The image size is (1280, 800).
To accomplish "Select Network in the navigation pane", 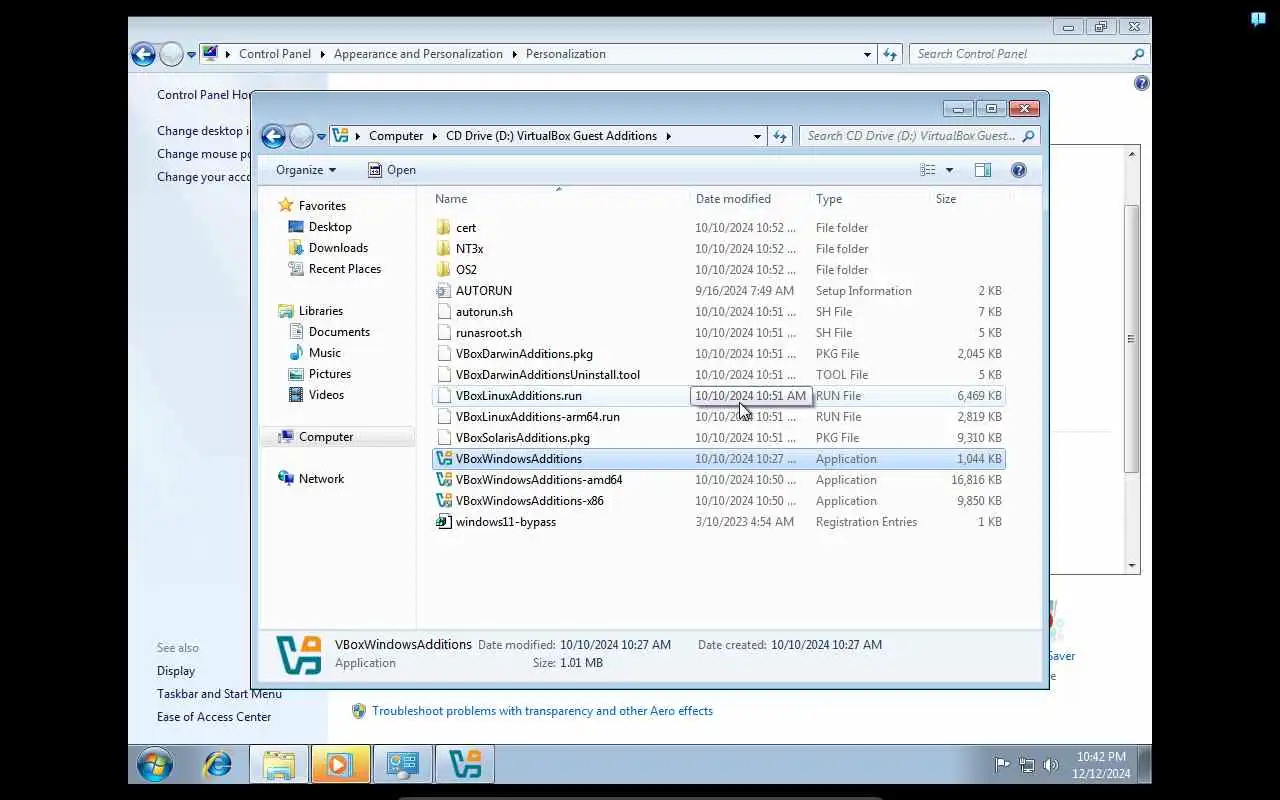I will [x=321, y=479].
